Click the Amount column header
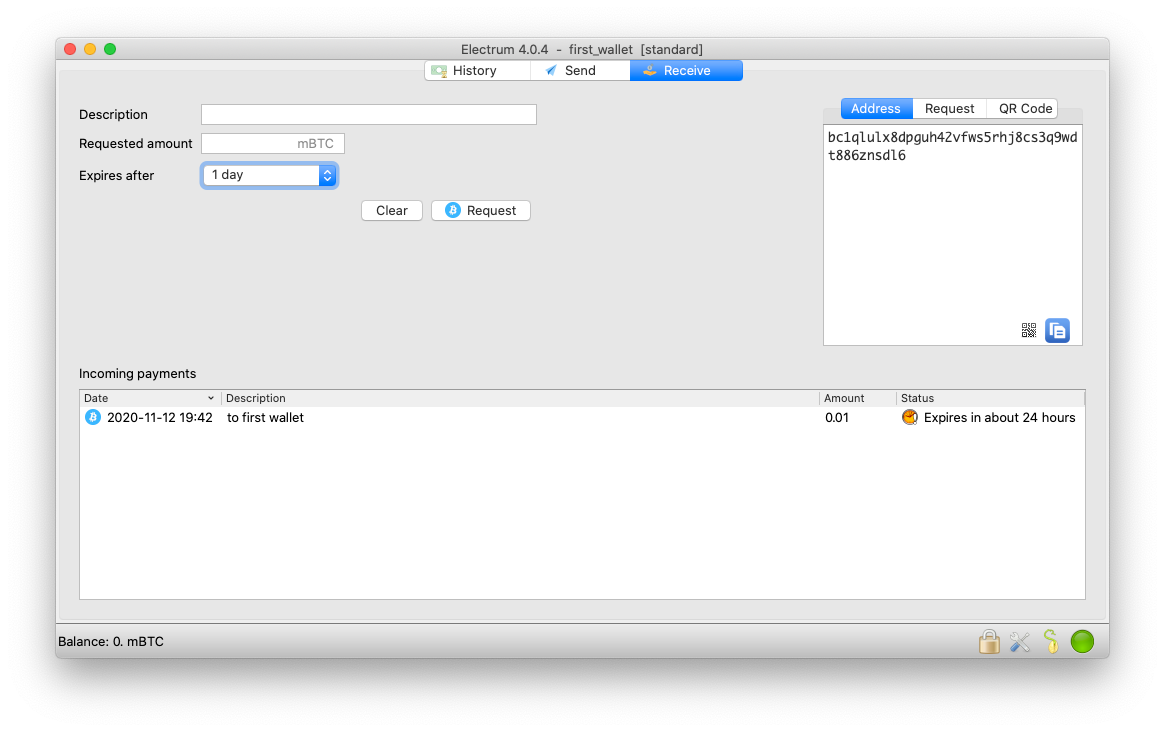 [857, 398]
